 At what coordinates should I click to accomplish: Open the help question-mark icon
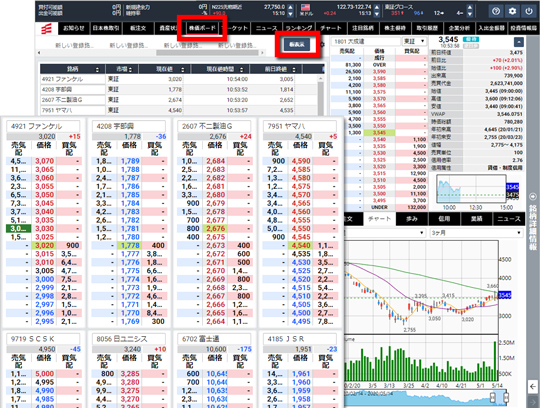(x=496, y=11)
